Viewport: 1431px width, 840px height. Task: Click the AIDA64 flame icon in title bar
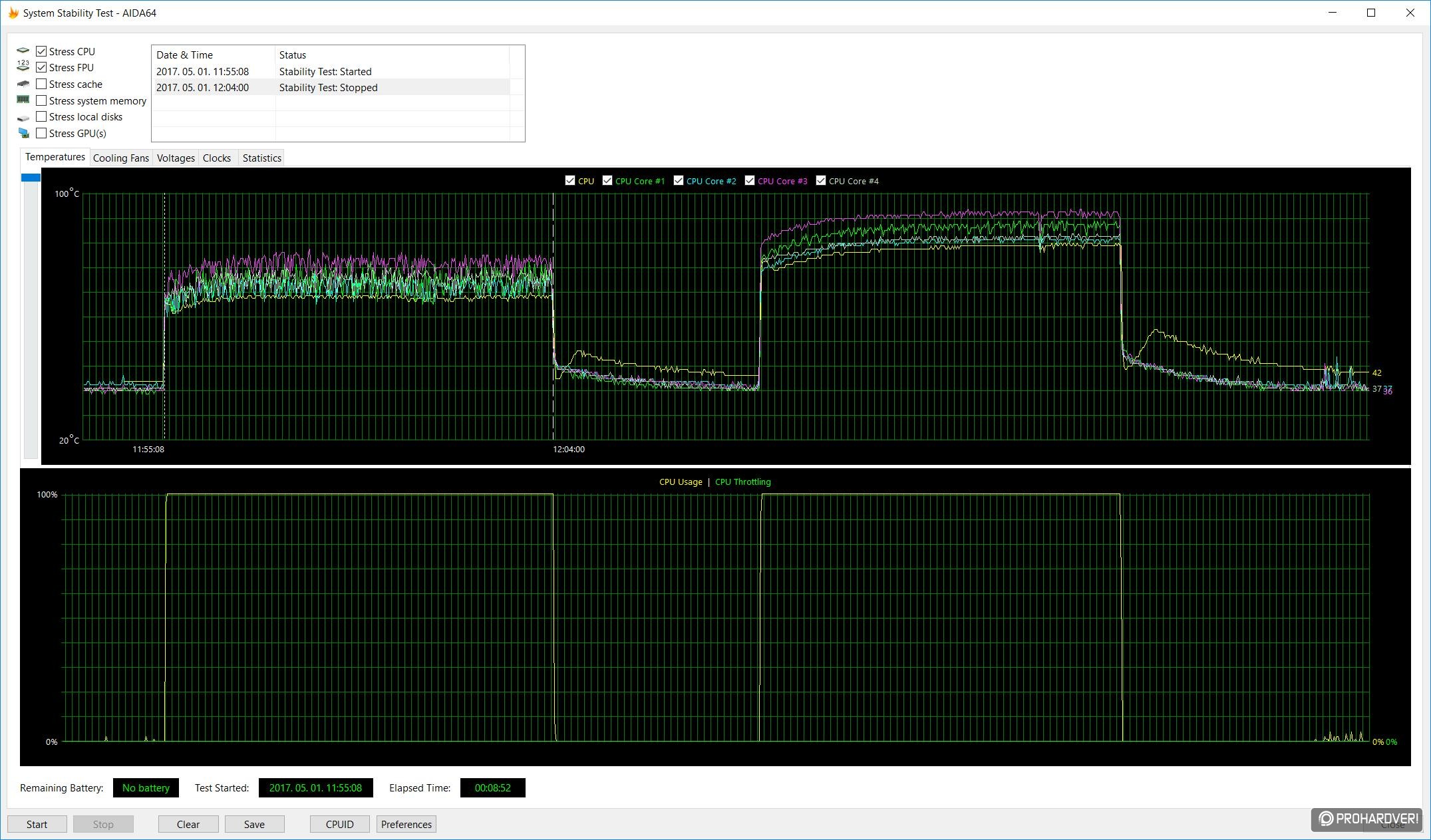13,13
